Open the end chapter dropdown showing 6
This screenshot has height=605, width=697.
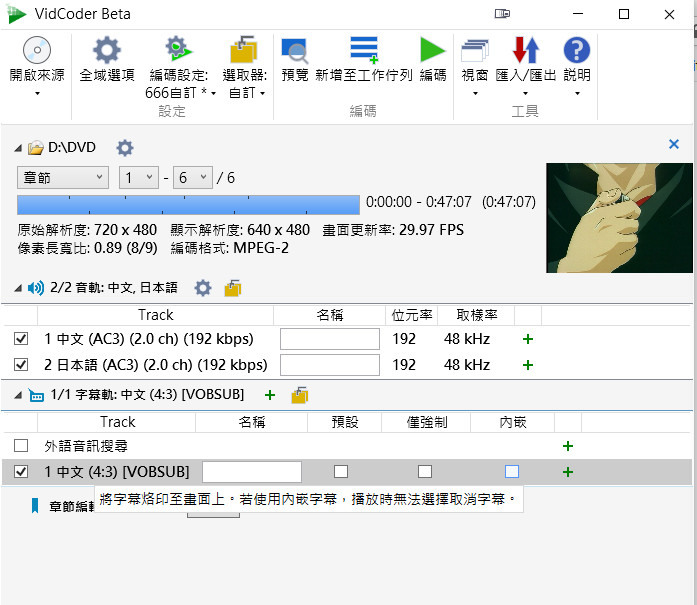pos(192,178)
